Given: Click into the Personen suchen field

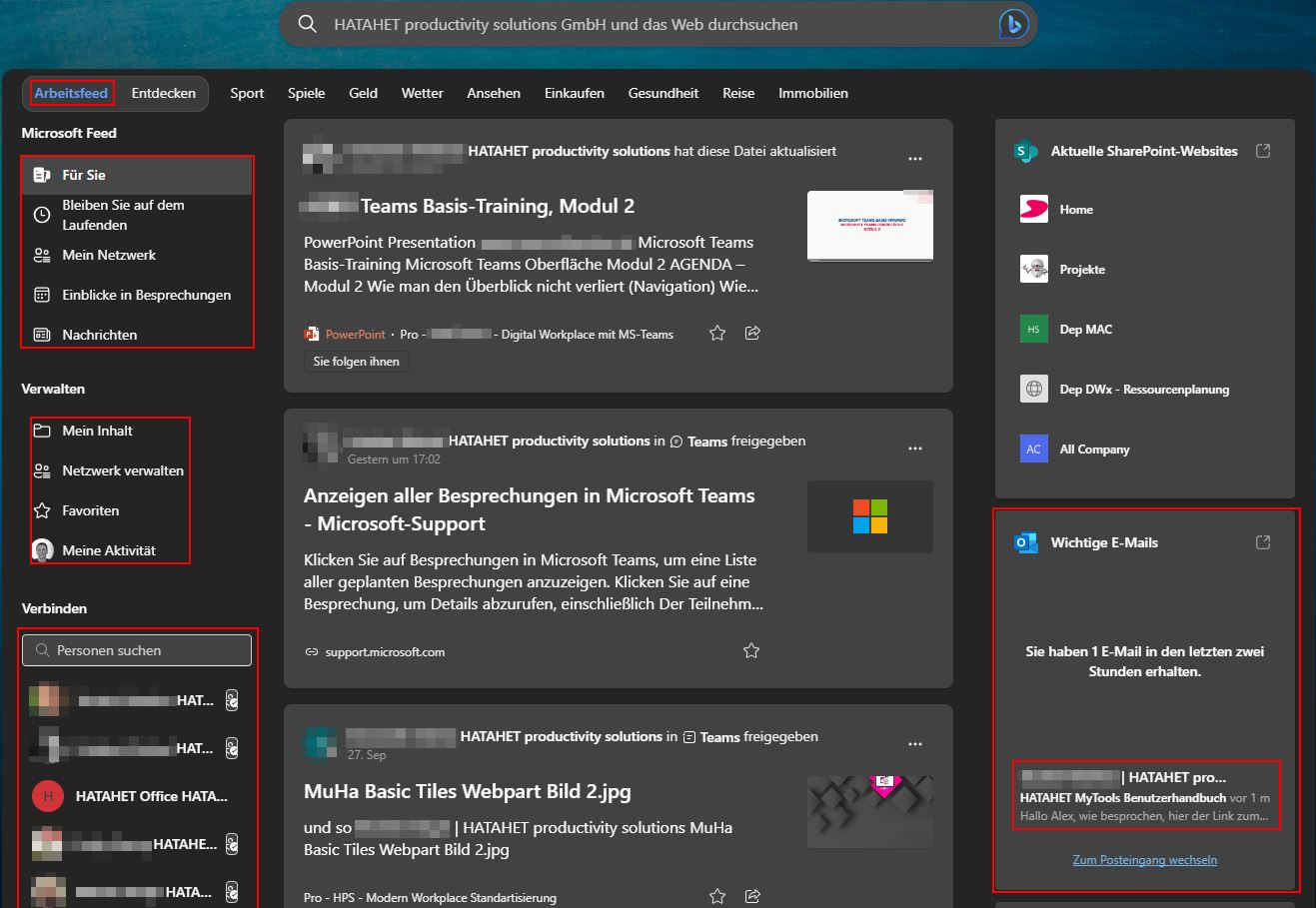Looking at the screenshot, I should coord(137,650).
